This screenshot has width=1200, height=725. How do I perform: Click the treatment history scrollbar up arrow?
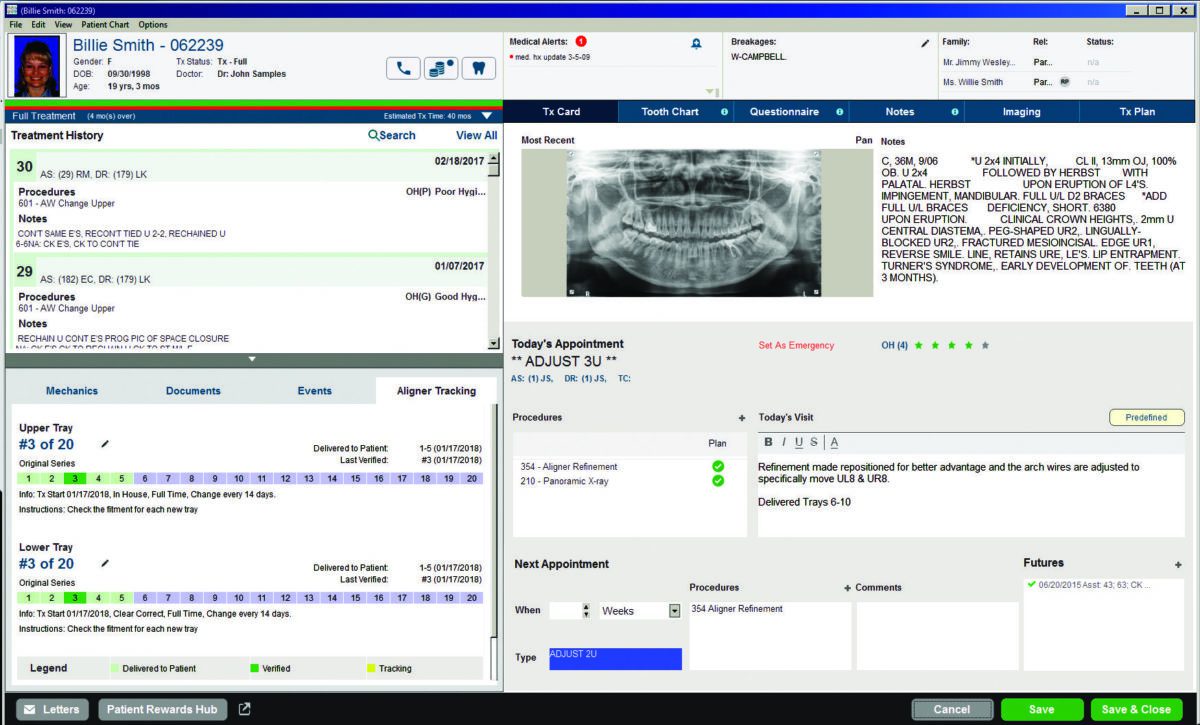coord(493,160)
